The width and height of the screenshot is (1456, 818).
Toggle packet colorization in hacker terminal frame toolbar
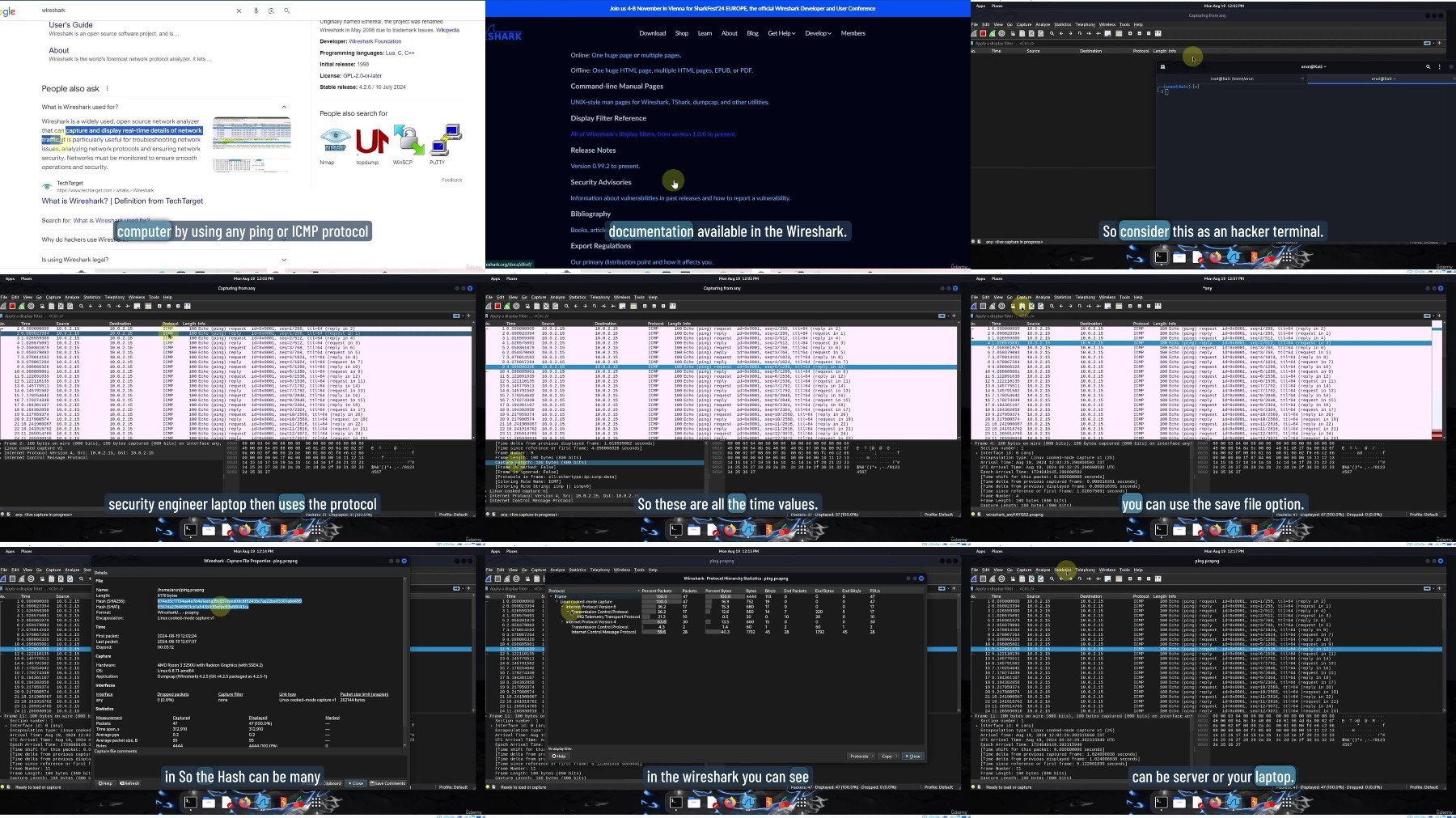coord(1119,33)
